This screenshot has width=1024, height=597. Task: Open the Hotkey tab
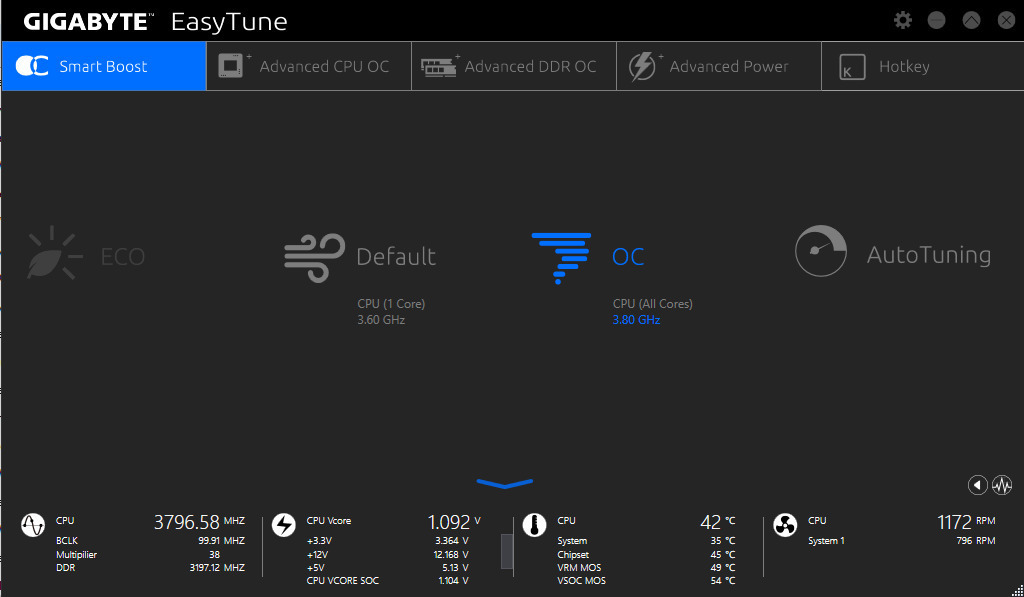tap(922, 66)
